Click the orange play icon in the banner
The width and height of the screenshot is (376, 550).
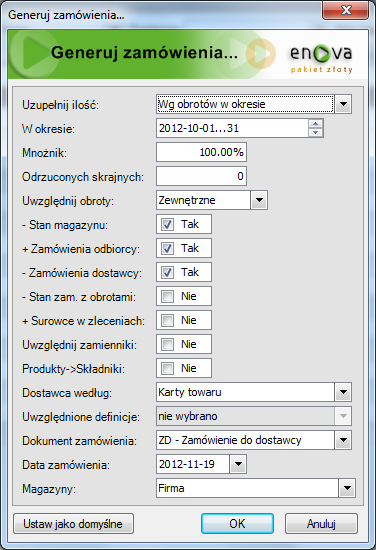(260, 54)
